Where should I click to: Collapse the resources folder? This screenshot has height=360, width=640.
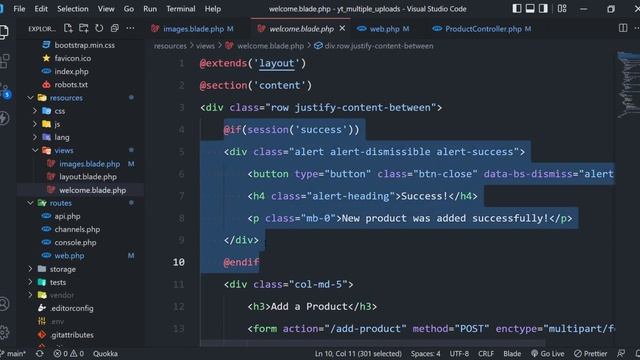click(66, 98)
